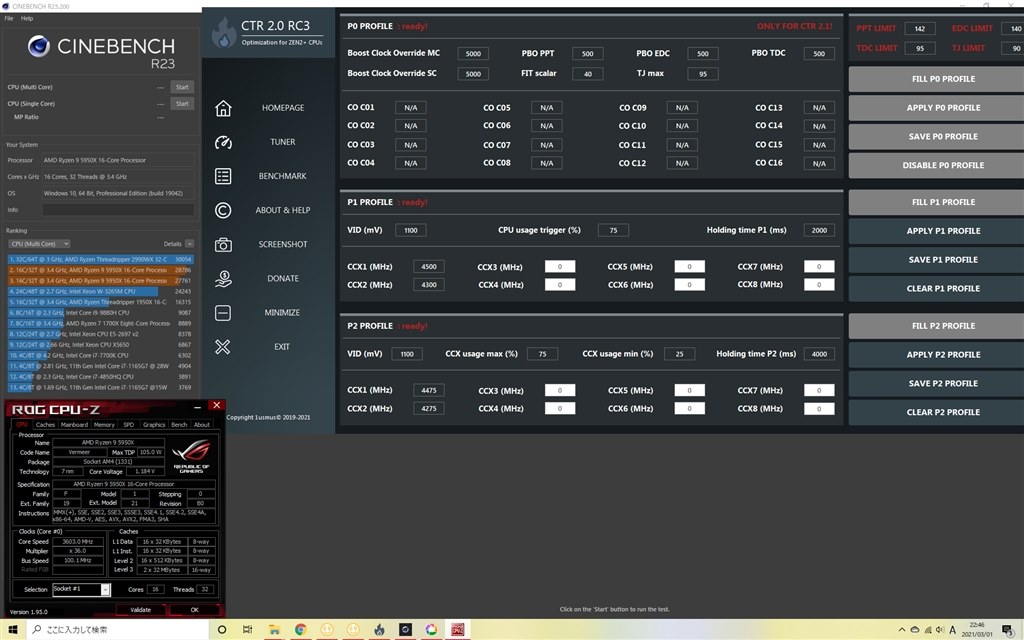1024x640 pixels.
Task: Switch to CPU-Z About tab
Action: coord(202,424)
